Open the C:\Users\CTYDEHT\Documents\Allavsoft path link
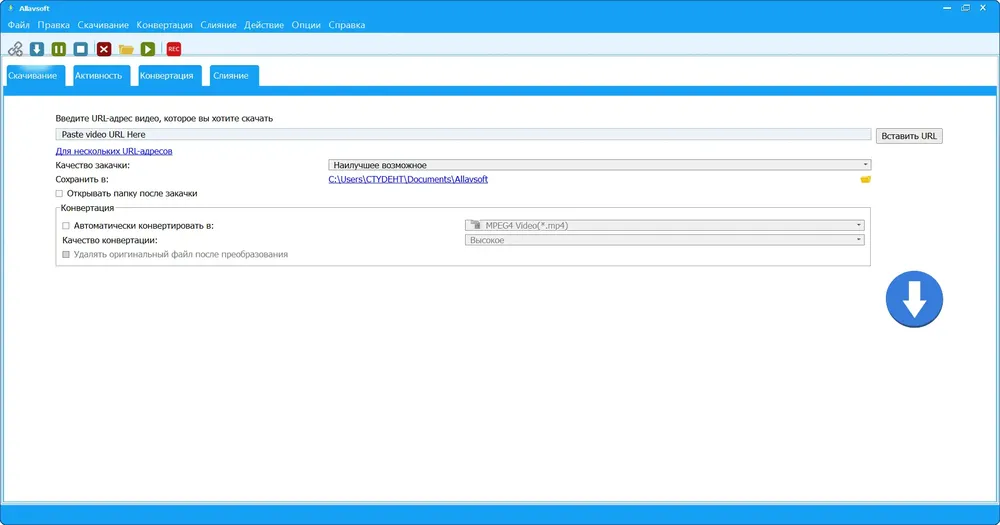This screenshot has width=1000, height=525. [408, 179]
